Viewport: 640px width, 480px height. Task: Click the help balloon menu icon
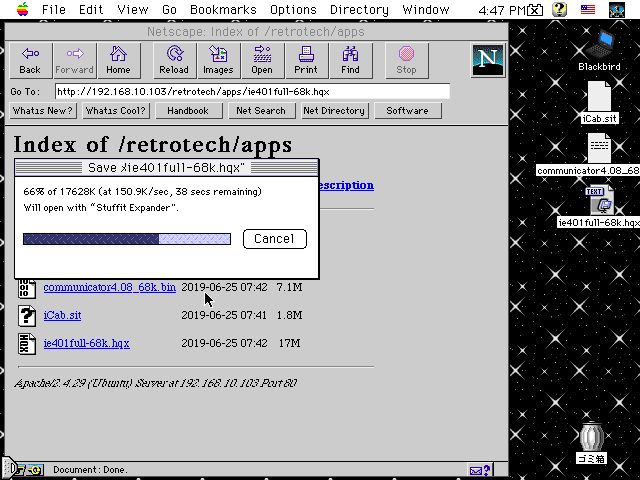[x=560, y=9]
